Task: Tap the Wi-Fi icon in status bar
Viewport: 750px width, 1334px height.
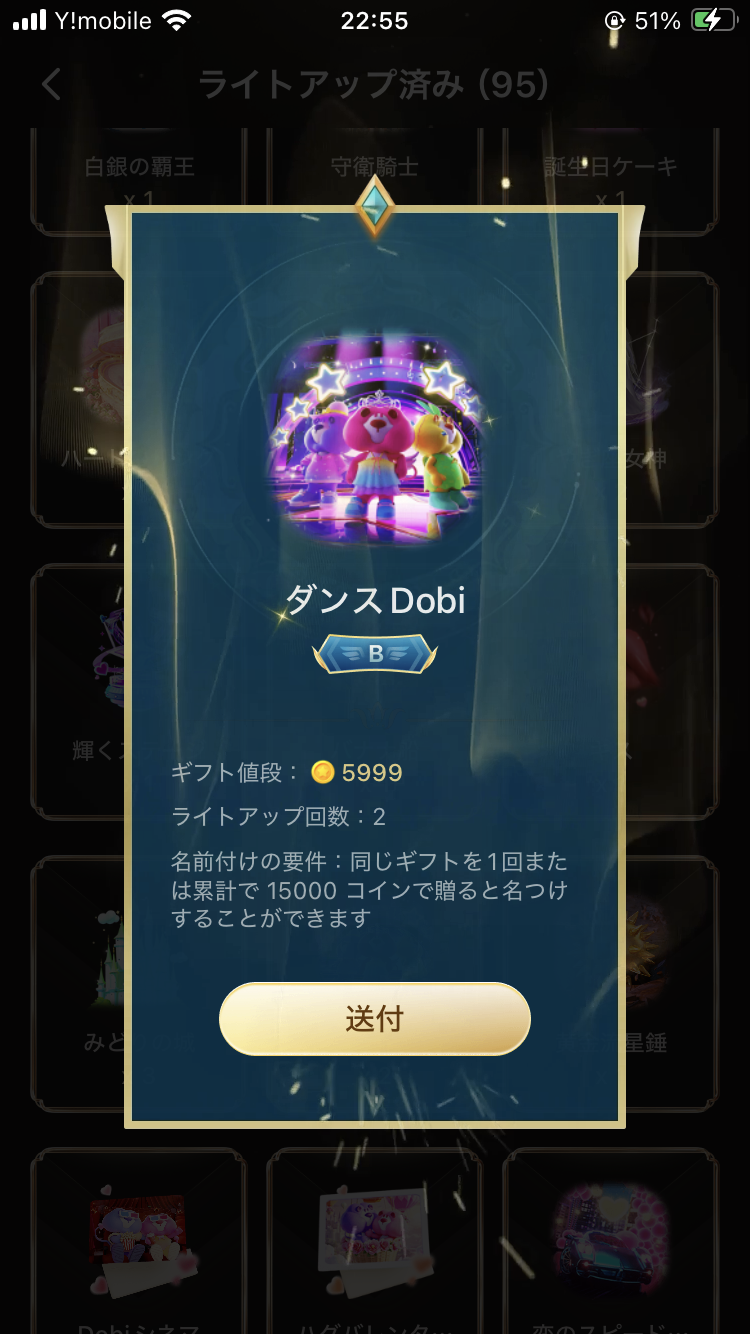Action: point(177,21)
